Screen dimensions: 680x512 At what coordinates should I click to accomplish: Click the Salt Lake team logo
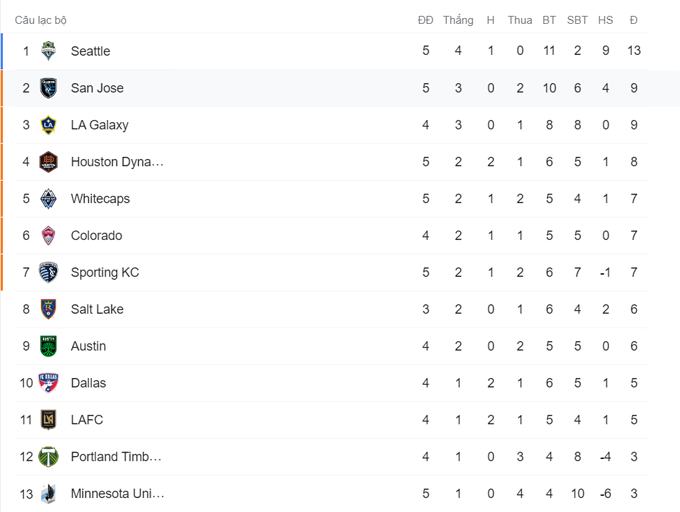pos(48,309)
